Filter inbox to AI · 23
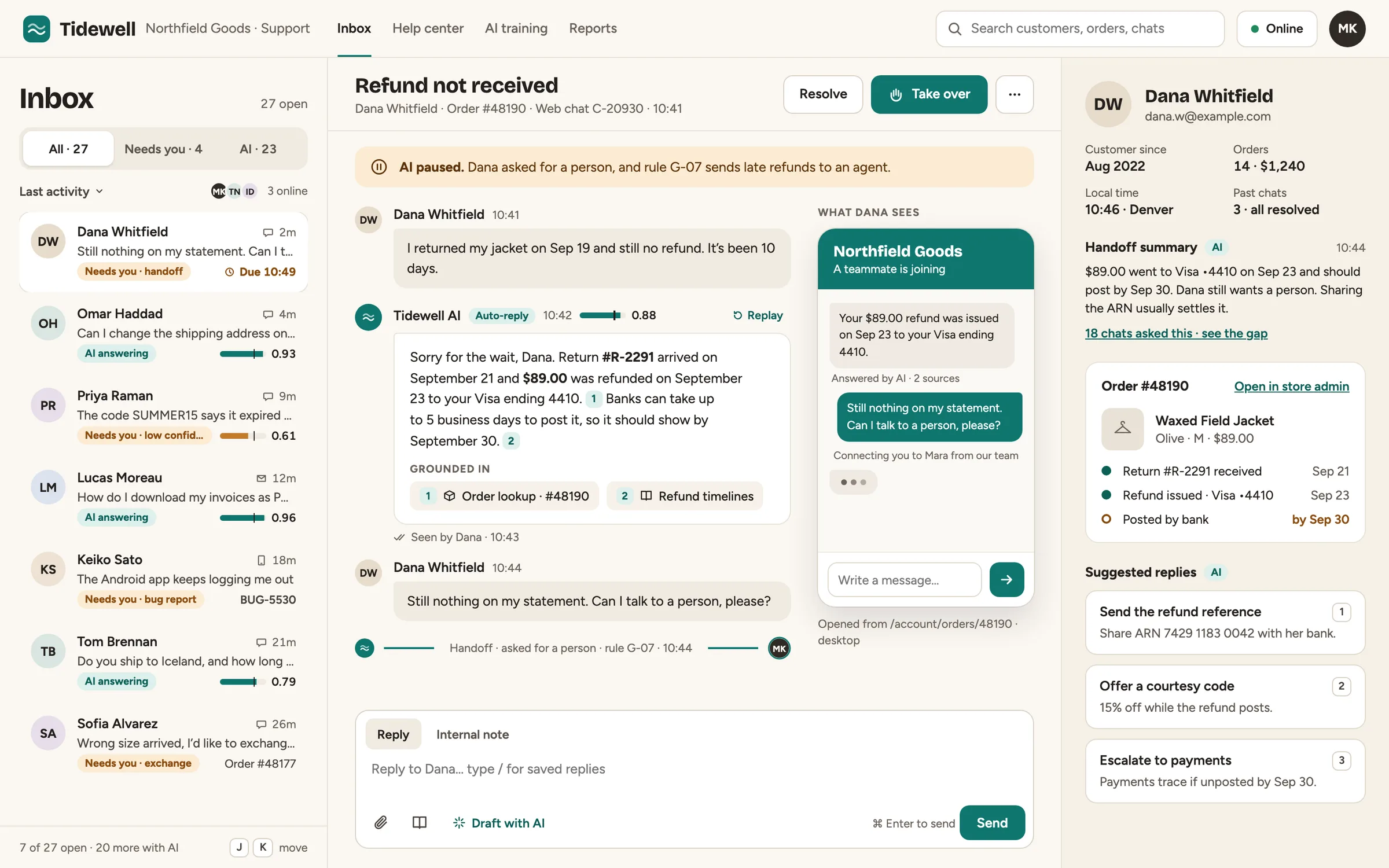 (x=258, y=149)
